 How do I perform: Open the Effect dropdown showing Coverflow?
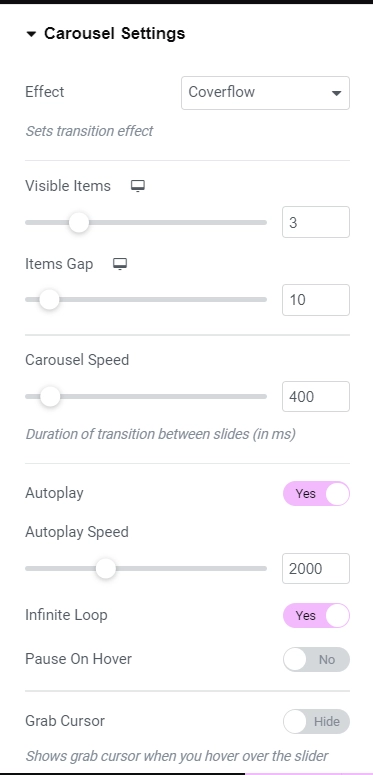[x=265, y=93]
